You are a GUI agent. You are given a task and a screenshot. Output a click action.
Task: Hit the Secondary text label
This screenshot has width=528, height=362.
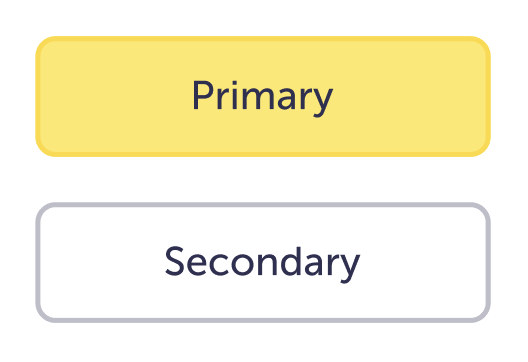pyautogui.click(x=263, y=264)
